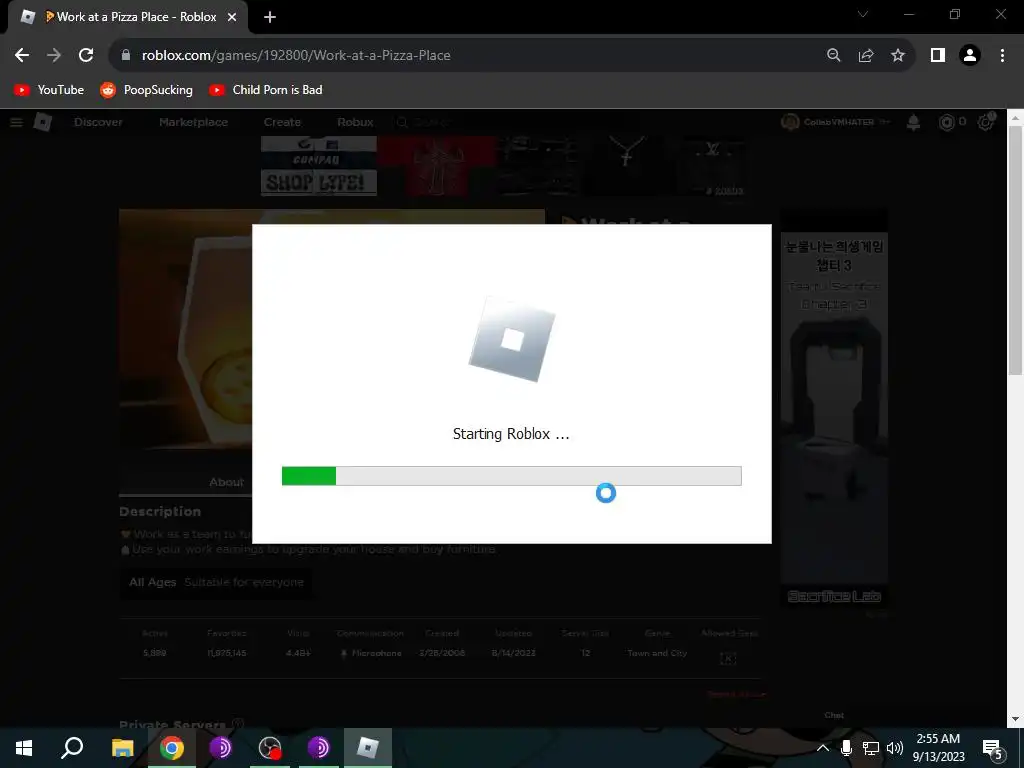Switch to the About tab
1024x768 pixels.
227,482
